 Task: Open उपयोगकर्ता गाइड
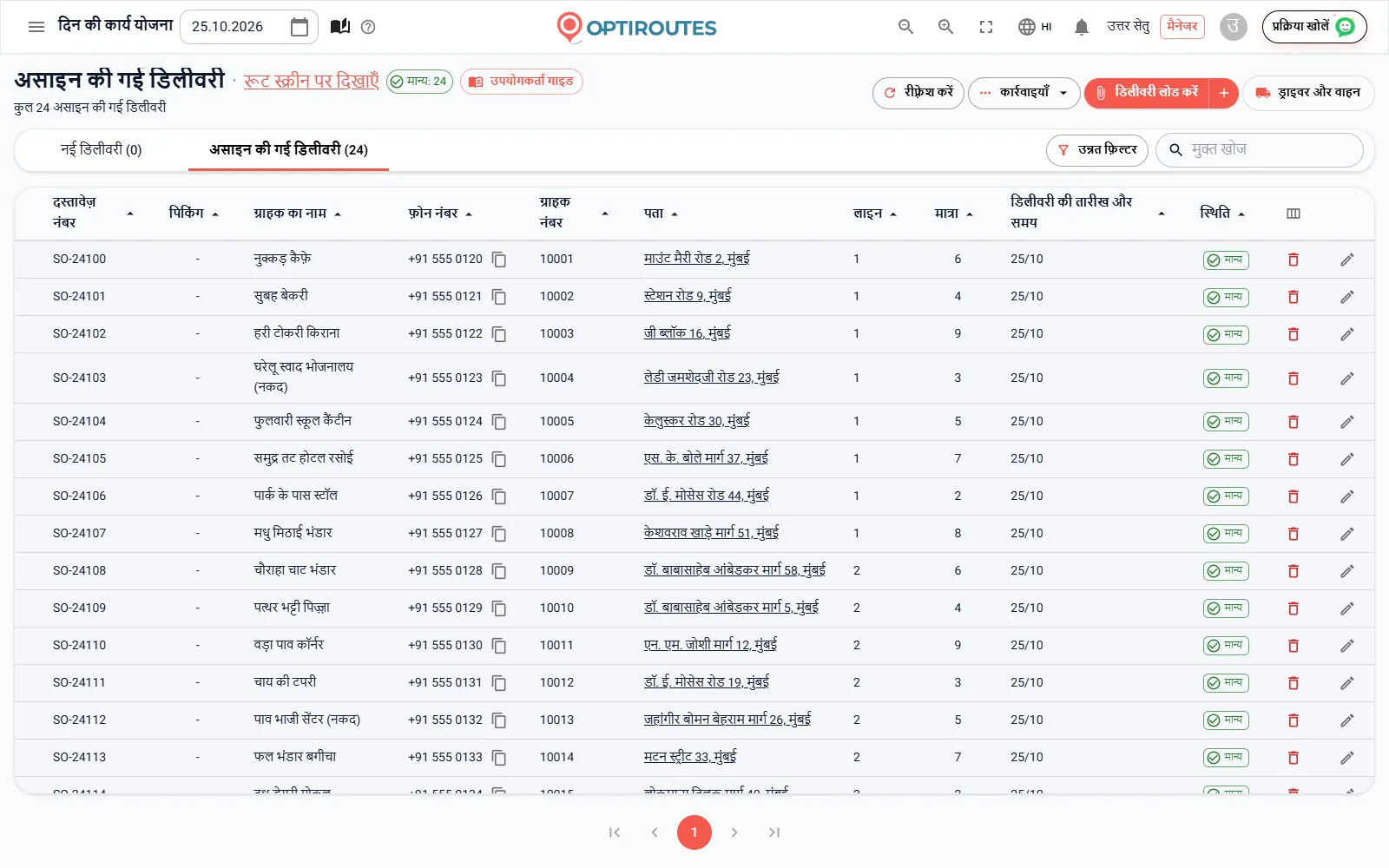click(x=522, y=82)
